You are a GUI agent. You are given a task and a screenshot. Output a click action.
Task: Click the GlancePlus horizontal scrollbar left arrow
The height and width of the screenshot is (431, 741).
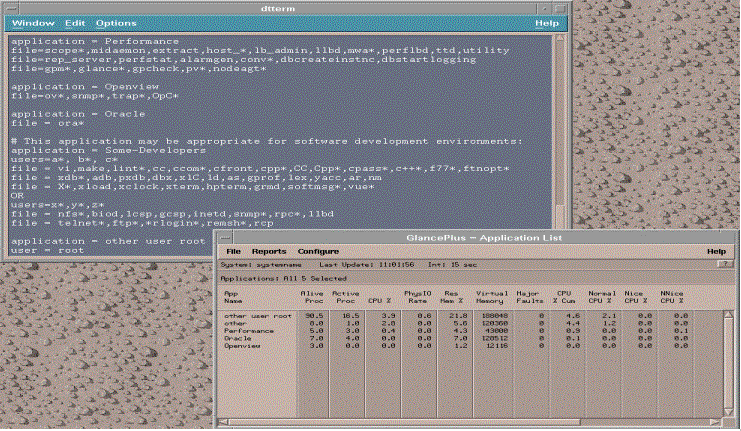click(x=222, y=423)
